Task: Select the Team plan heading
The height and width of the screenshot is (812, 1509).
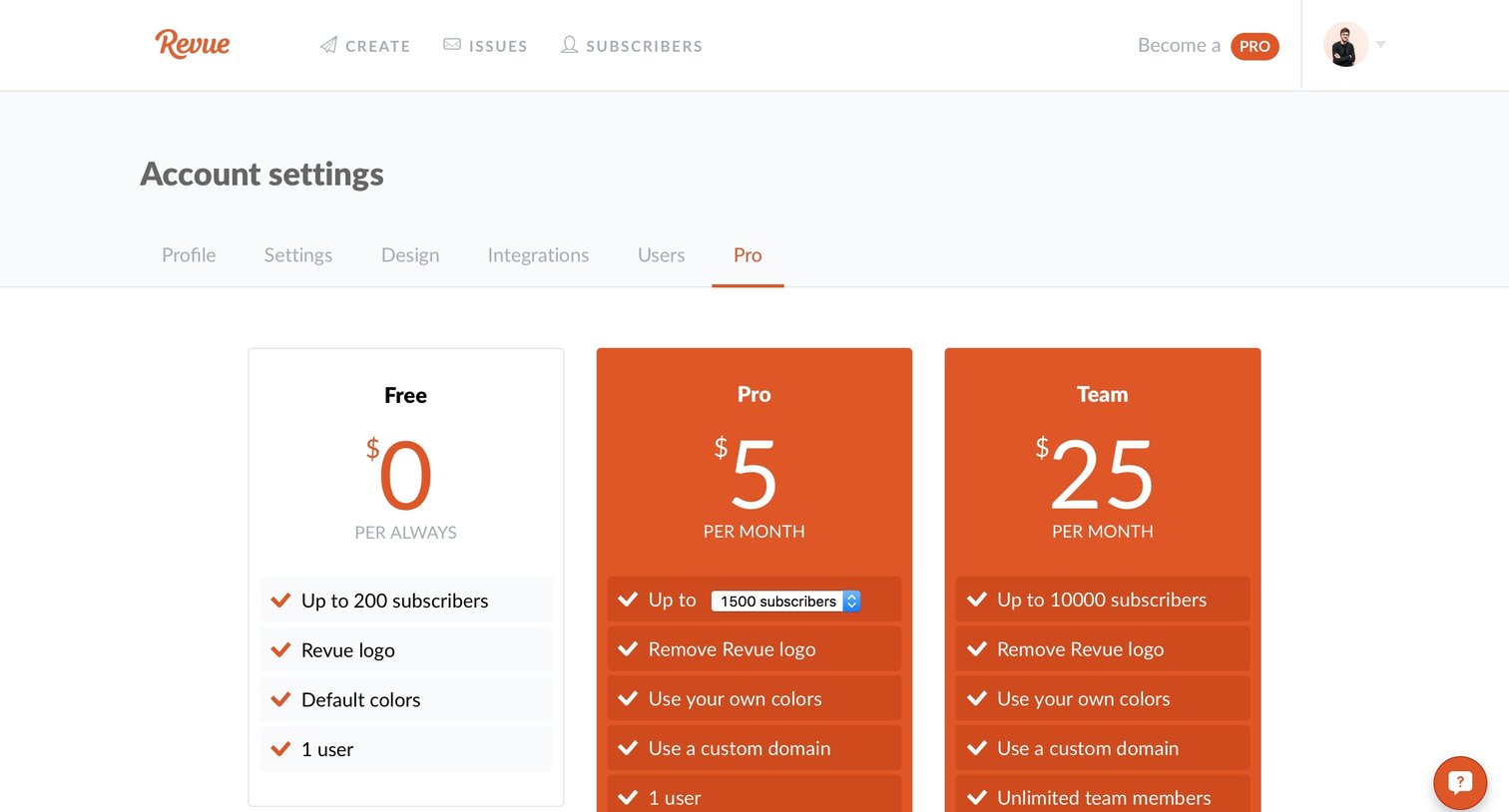Action: point(1102,394)
